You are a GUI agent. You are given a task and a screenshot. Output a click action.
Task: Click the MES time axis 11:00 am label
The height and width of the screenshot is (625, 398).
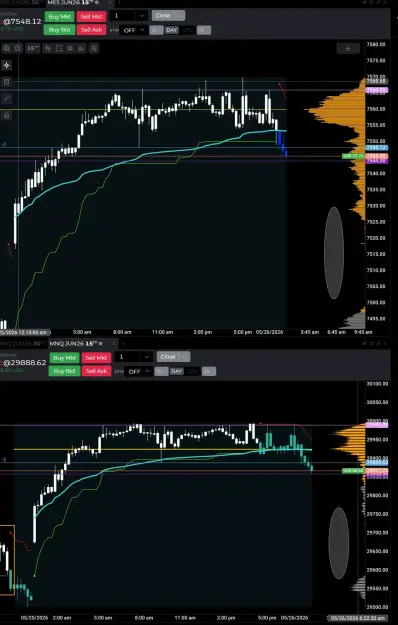(162, 332)
